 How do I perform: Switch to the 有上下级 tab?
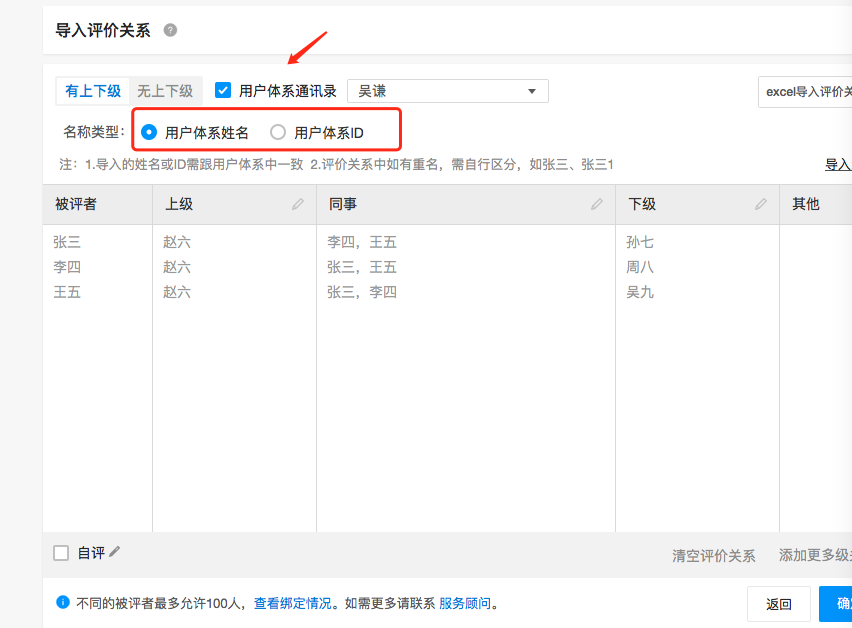[93, 91]
